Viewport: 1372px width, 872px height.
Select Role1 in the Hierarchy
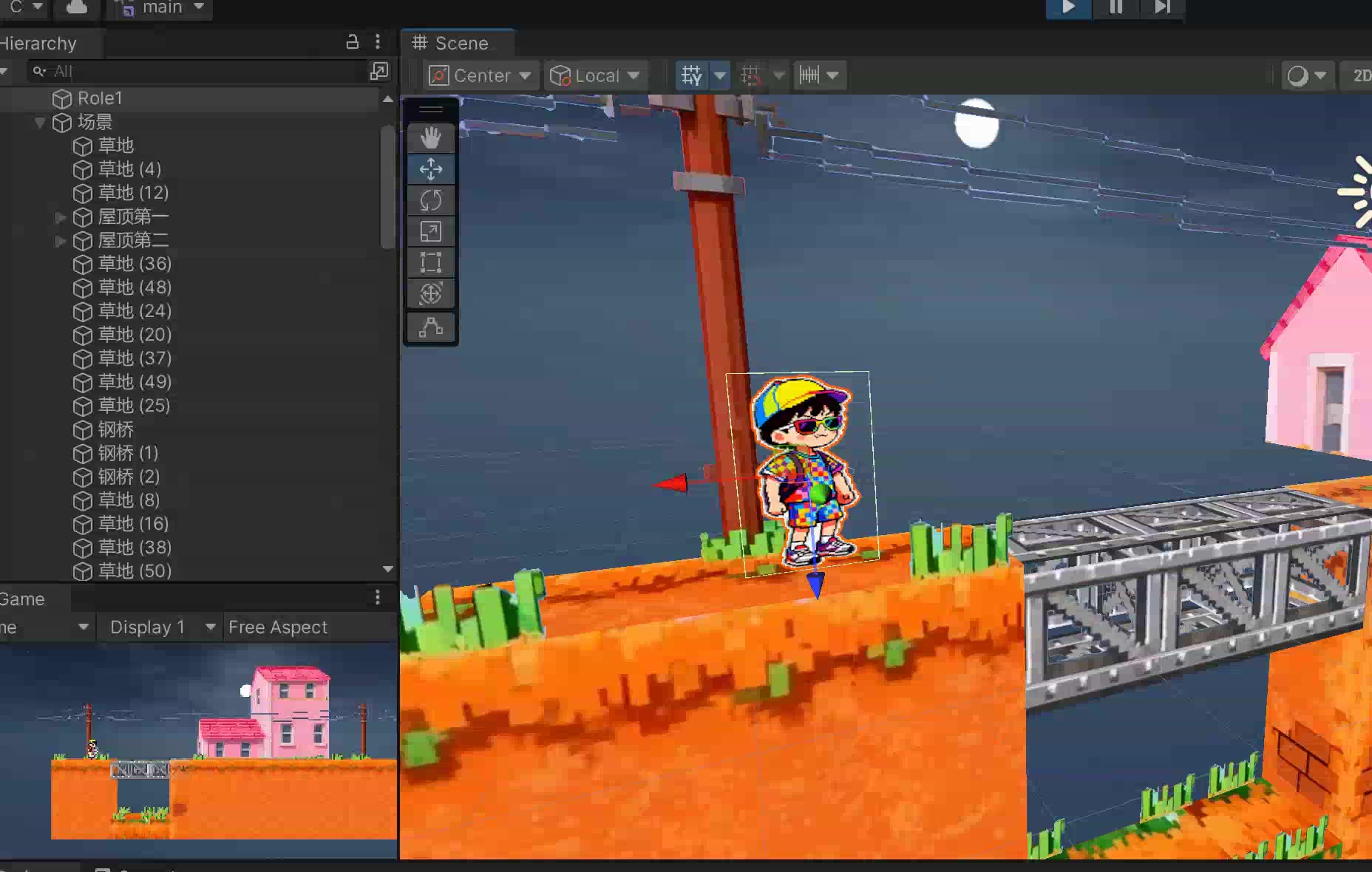click(100, 98)
